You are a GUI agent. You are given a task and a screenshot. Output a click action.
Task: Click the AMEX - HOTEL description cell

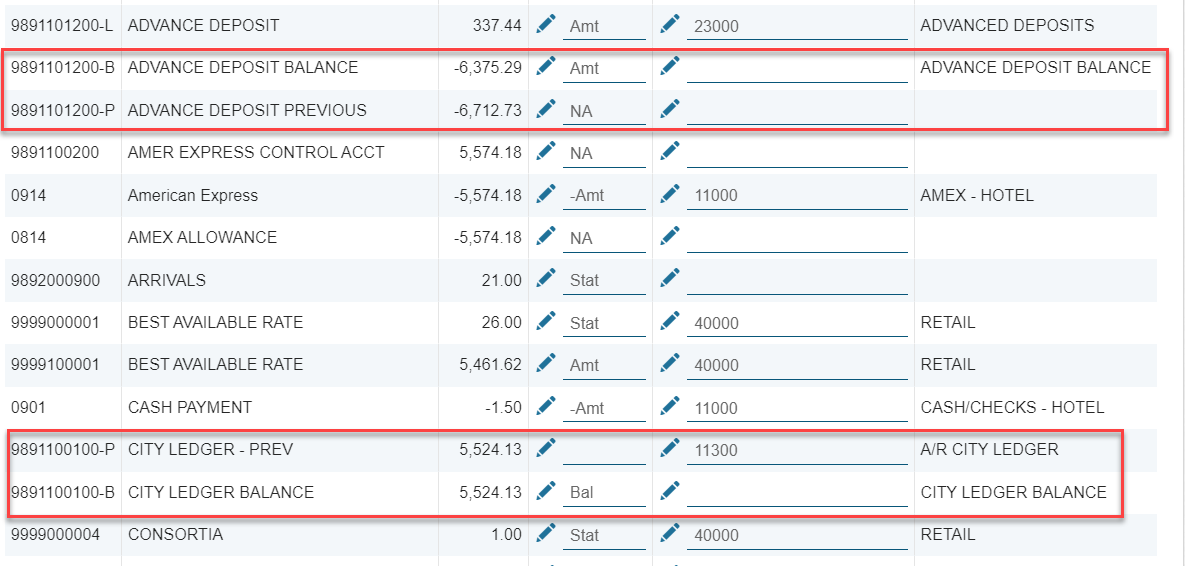[976, 195]
